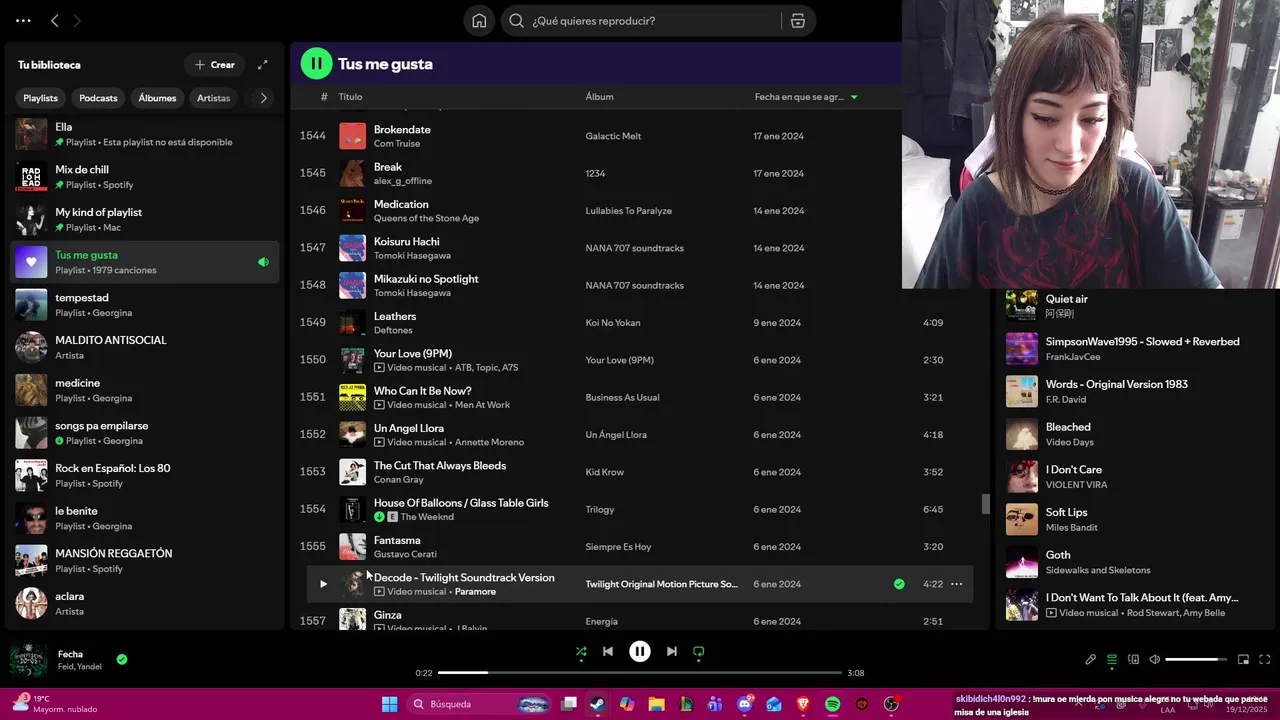Open songs pa empilarse playlist

pyautogui.click(x=145, y=433)
